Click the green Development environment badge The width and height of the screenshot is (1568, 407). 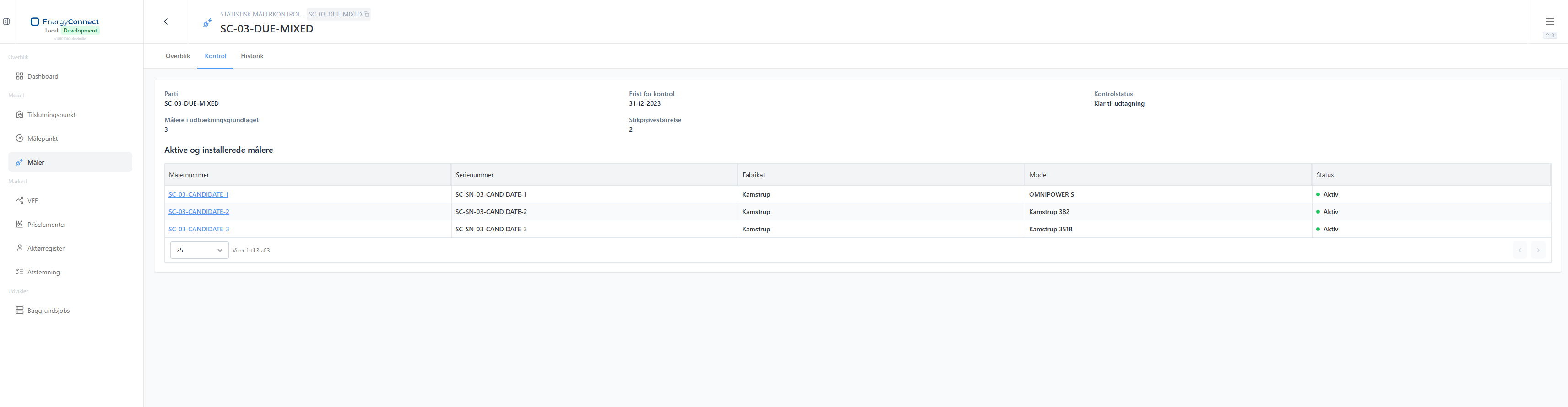(81, 31)
